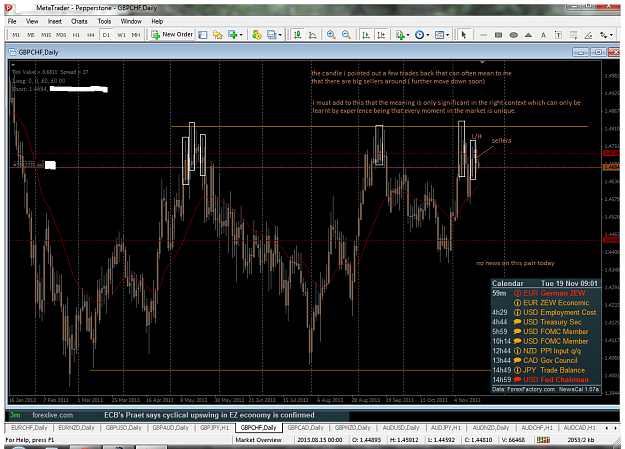Select the ellipse drawing tool

[x=513, y=35]
